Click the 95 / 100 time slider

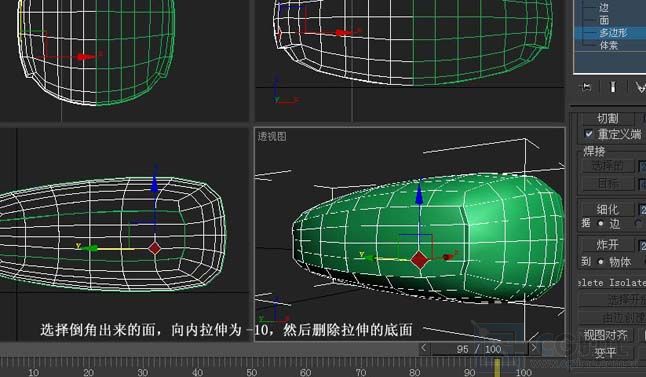pos(479,349)
